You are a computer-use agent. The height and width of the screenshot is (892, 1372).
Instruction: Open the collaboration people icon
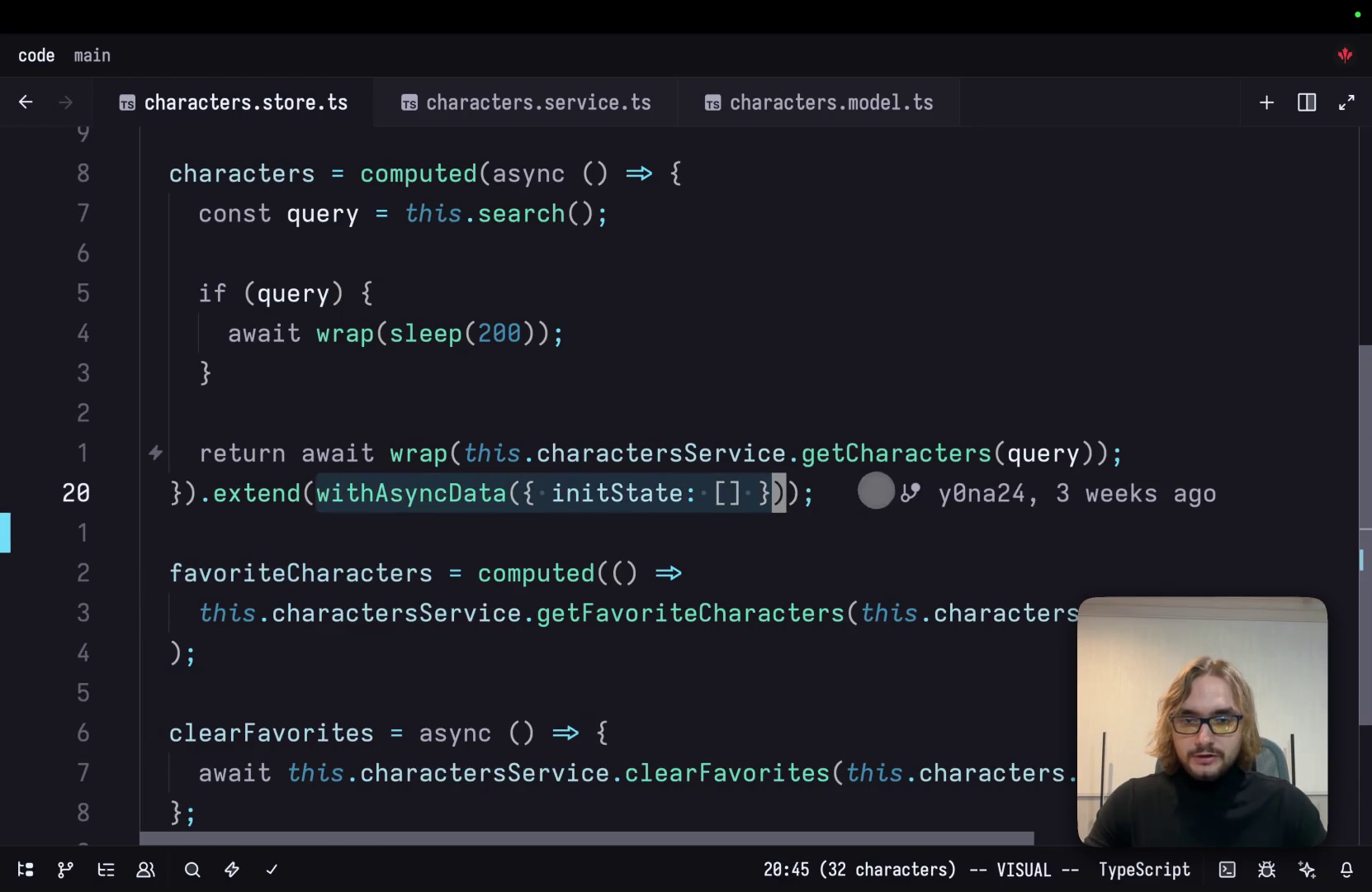click(x=145, y=870)
